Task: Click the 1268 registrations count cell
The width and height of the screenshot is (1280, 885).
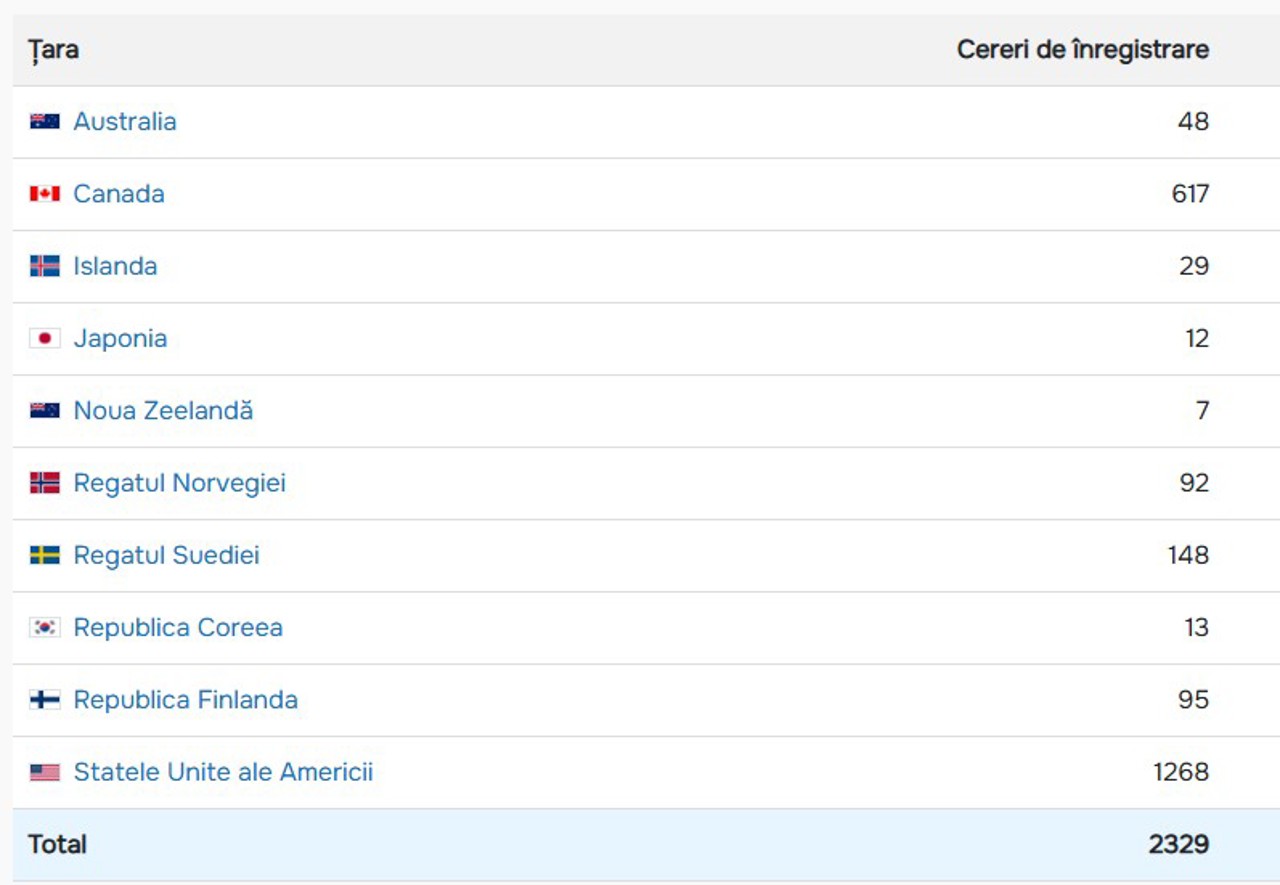Action: (x=1180, y=772)
